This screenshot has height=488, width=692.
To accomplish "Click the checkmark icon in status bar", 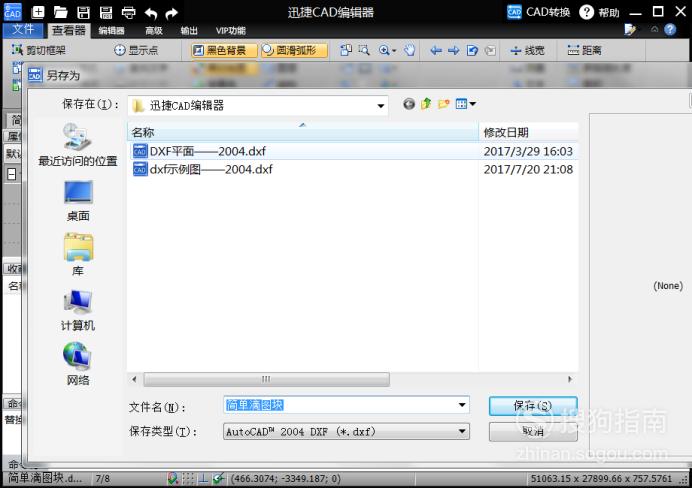I will tap(218, 478).
